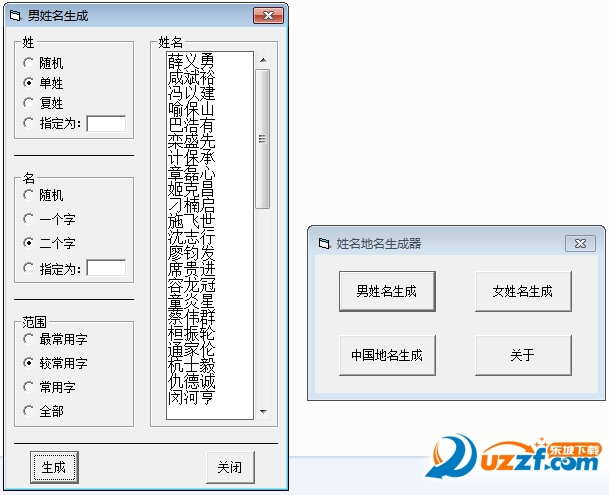The image size is (609, 495).
Task: Select the name 冯以建 in the list
Action: 191,93
